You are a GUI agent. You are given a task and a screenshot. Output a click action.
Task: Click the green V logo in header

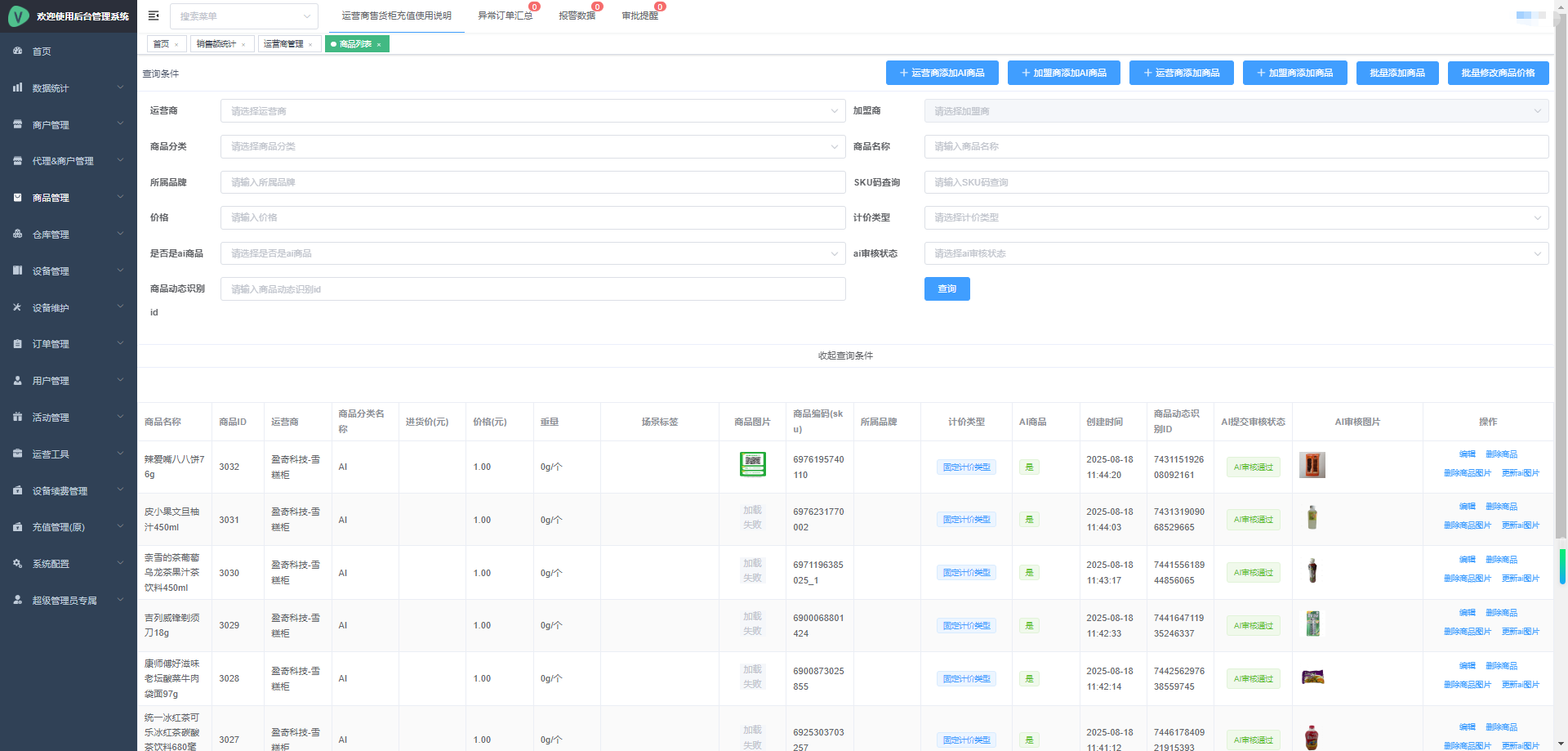point(18,16)
